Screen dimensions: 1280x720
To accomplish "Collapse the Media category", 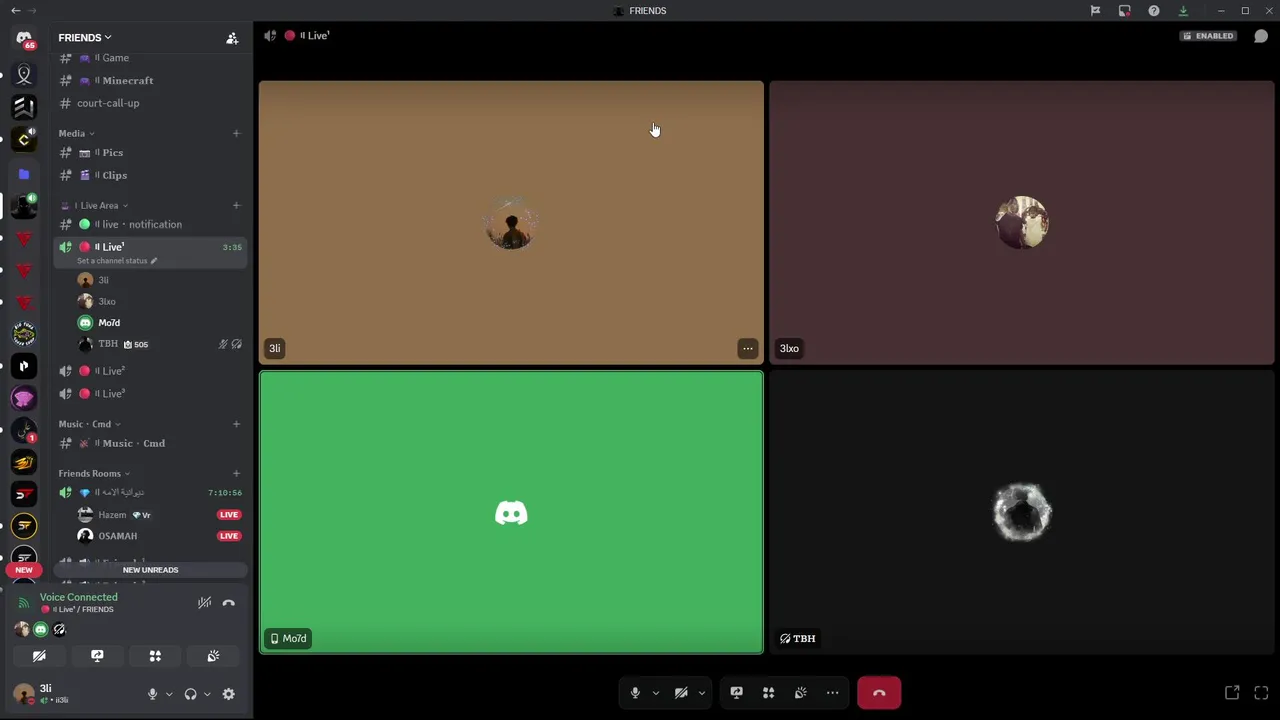I will 76,133.
